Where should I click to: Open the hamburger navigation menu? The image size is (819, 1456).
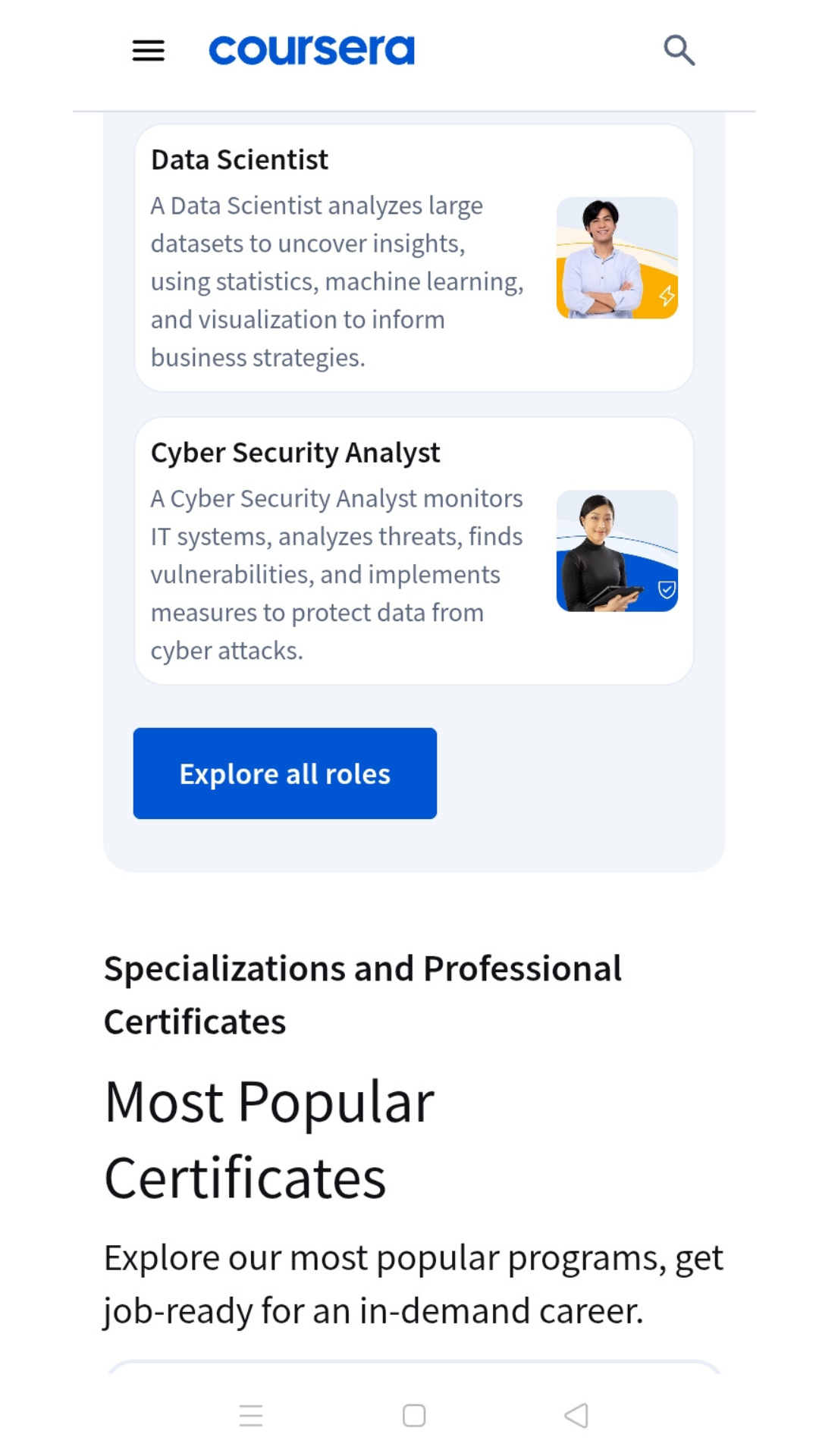[147, 49]
